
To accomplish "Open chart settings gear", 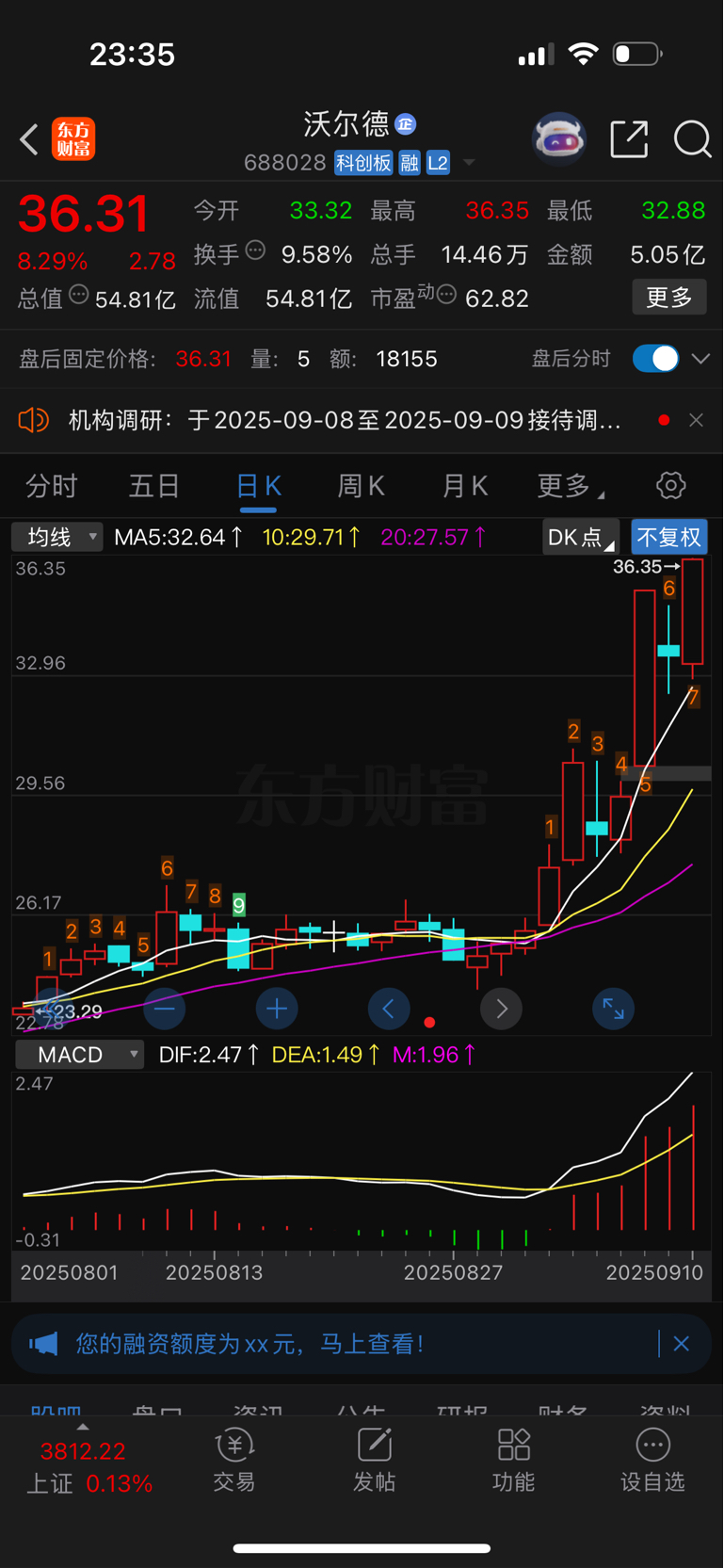I will pyautogui.click(x=670, y=486).
